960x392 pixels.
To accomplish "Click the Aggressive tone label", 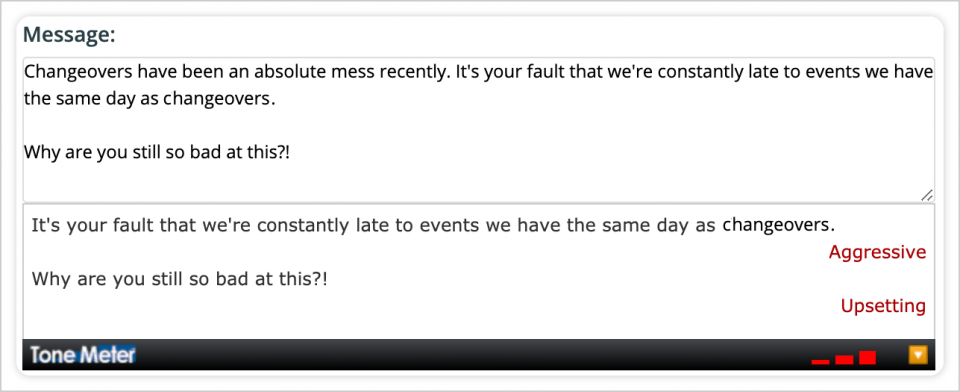I will (x=877, y=252).
